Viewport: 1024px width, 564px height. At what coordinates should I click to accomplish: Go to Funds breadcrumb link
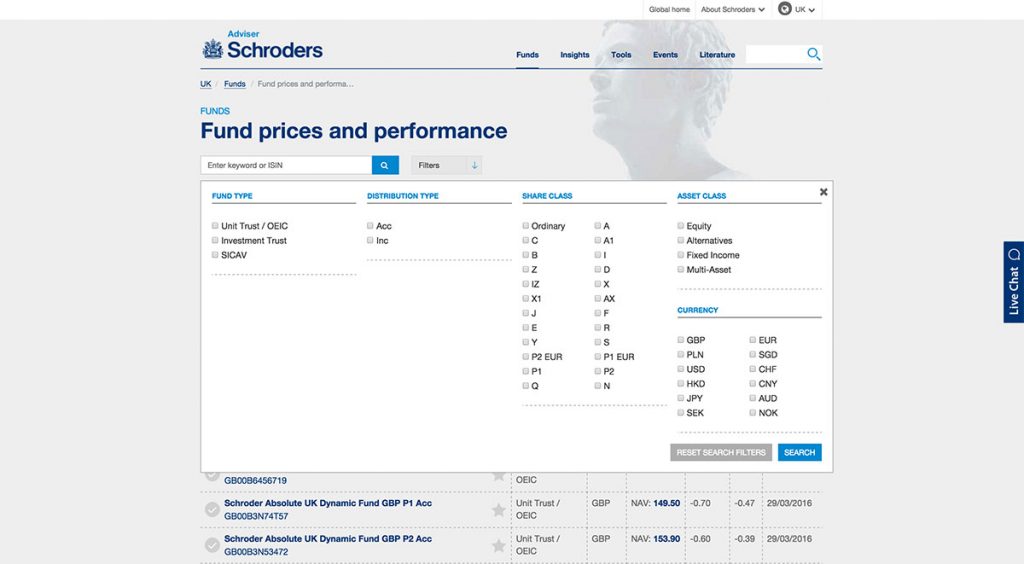(234, 84)
